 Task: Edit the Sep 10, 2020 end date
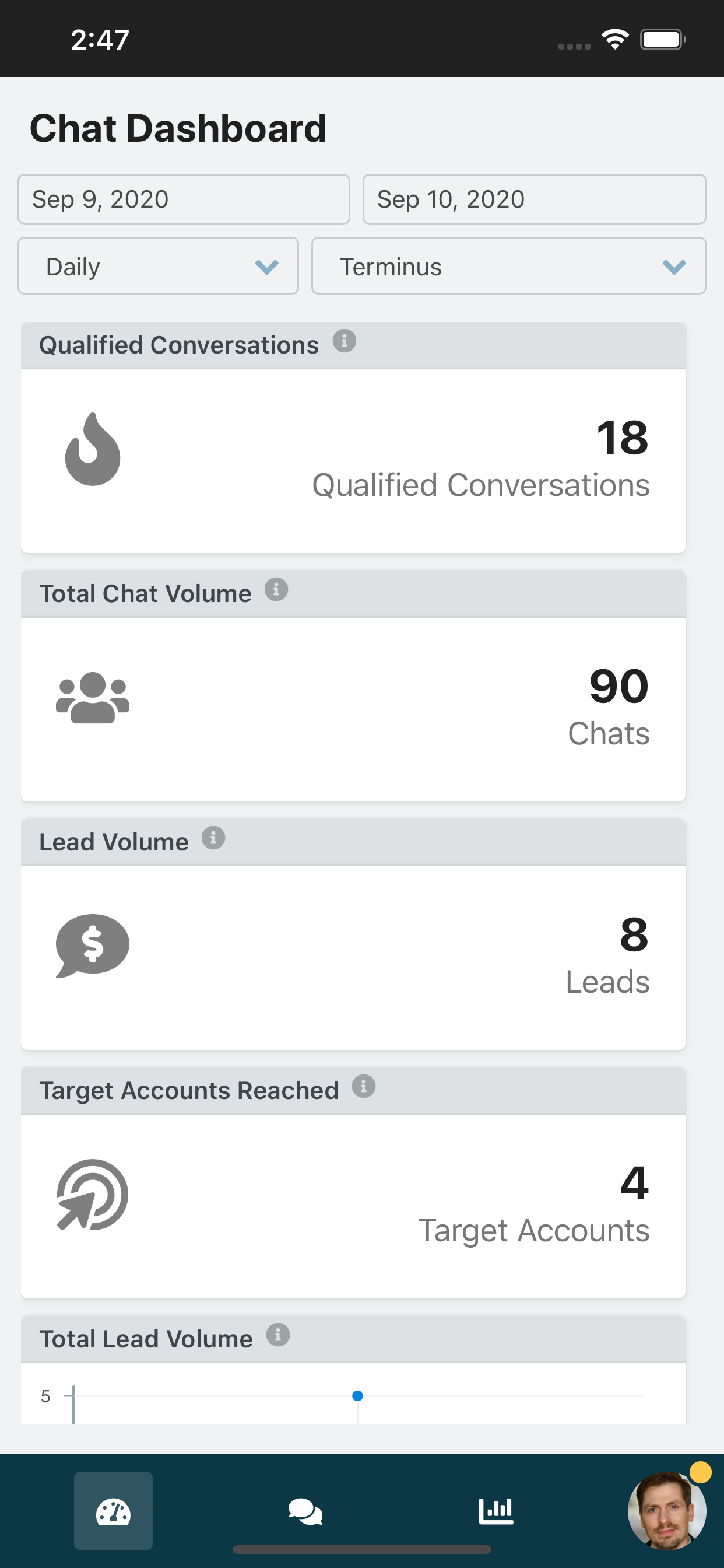point(534,199)
